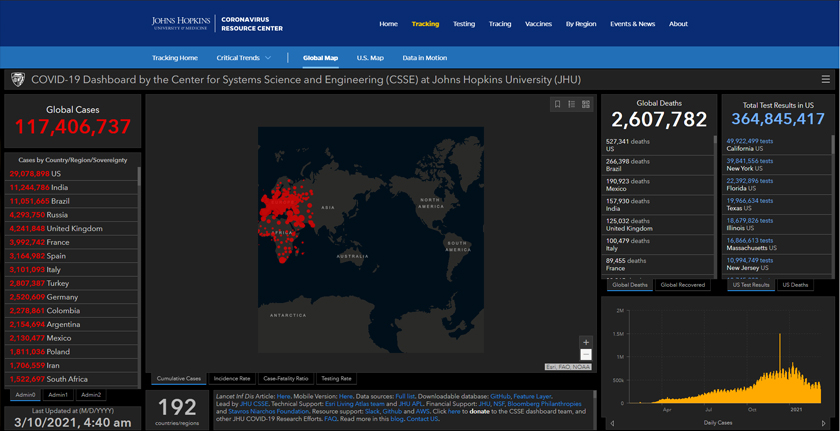Open the Stavros Niarchos Foundation link

(268, 412)
